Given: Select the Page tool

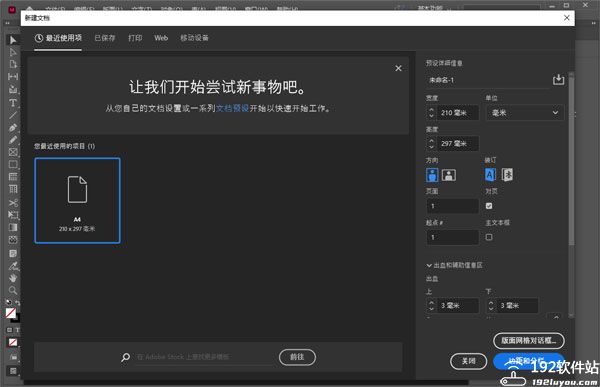Looking at the screenshot, I should pos(13,64).
